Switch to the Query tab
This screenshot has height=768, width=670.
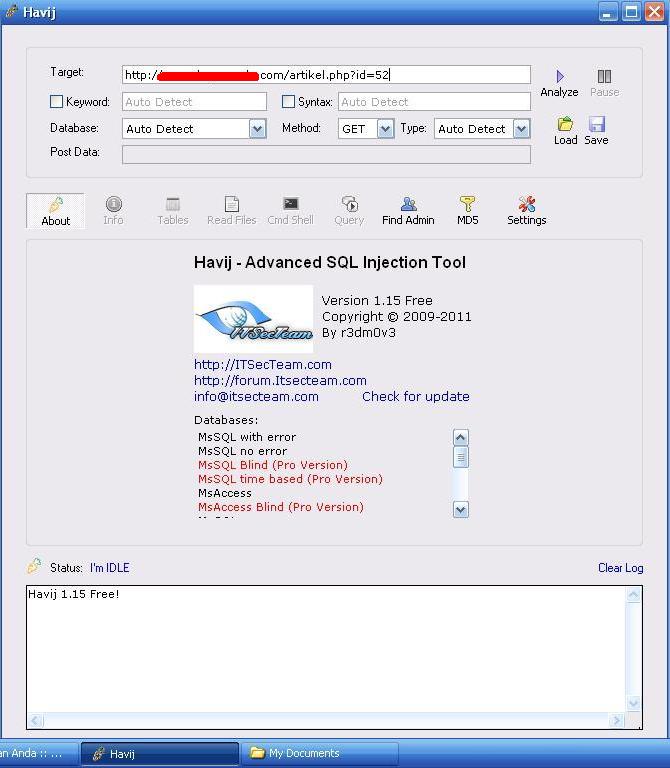(x=349, y=211)
